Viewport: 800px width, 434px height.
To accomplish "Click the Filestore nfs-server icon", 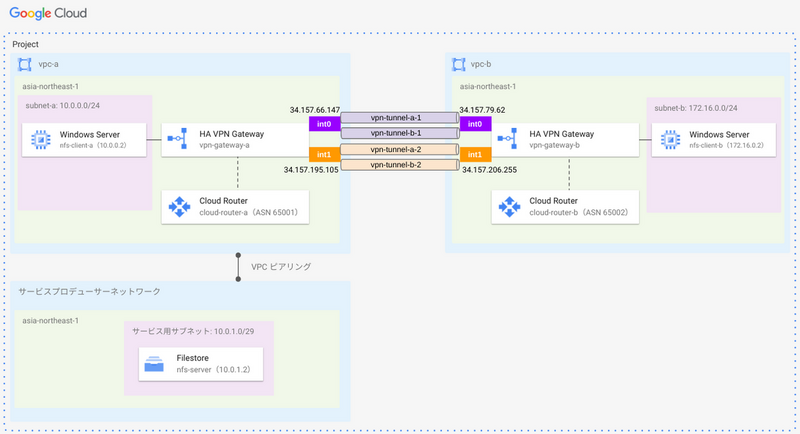I will click(154, 364).
